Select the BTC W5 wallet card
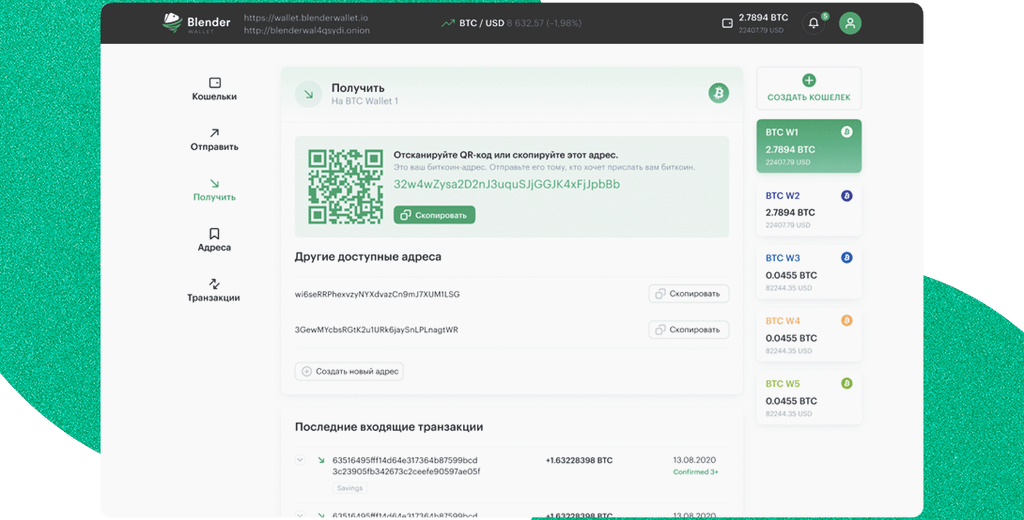This screenshot has width=1024, height=520. tap(808, 398)
